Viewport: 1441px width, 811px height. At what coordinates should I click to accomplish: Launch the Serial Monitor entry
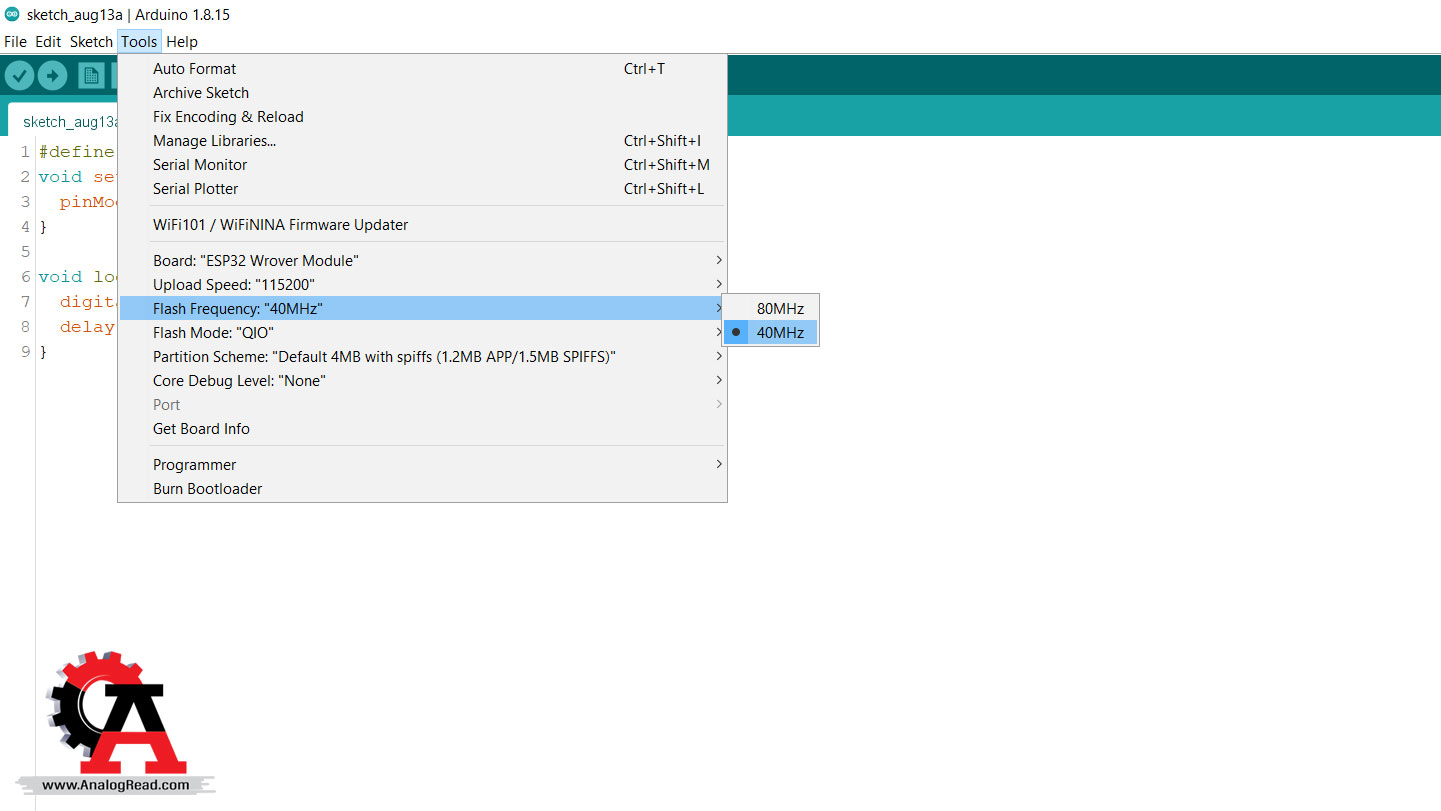422,165
